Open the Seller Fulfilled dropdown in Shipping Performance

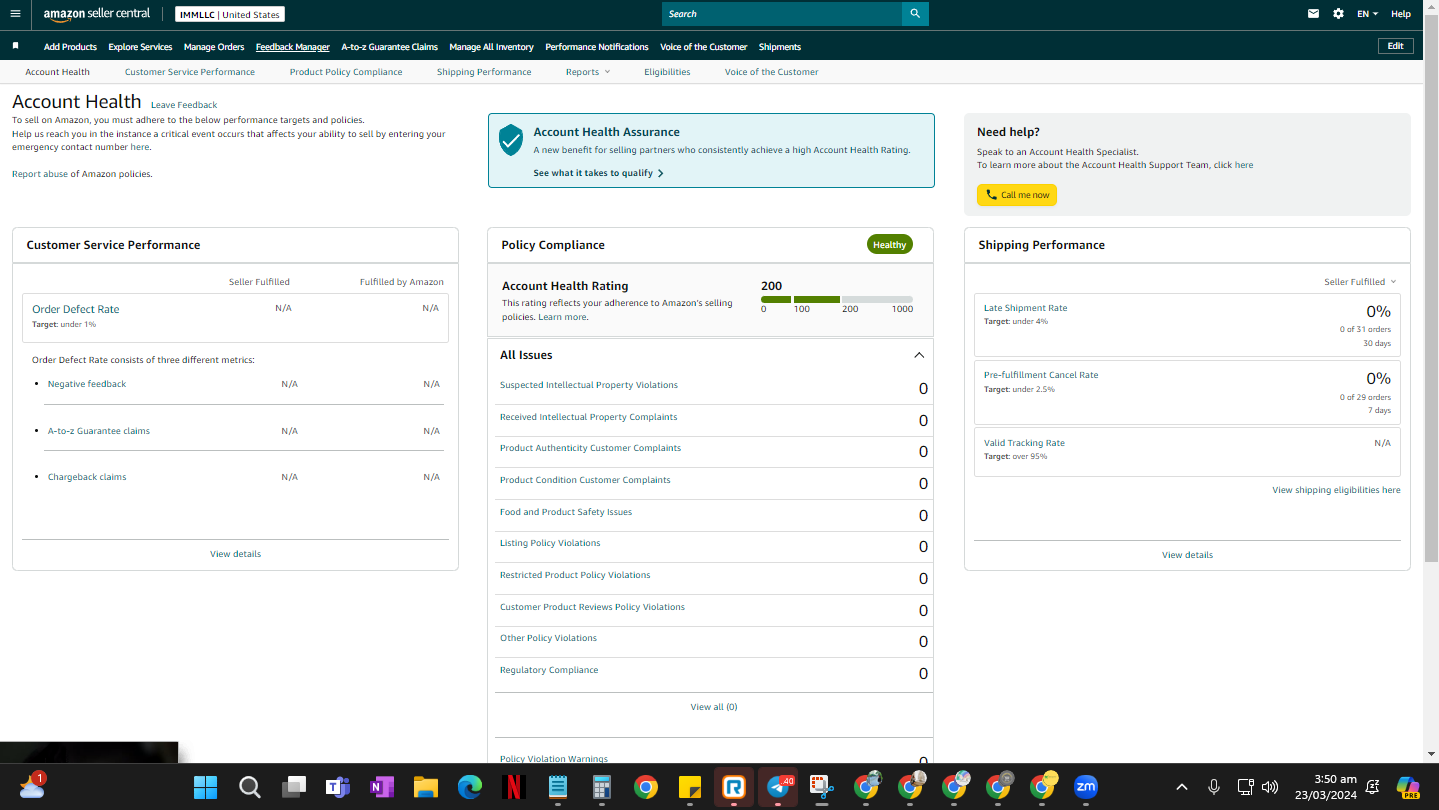point(1360,282)
